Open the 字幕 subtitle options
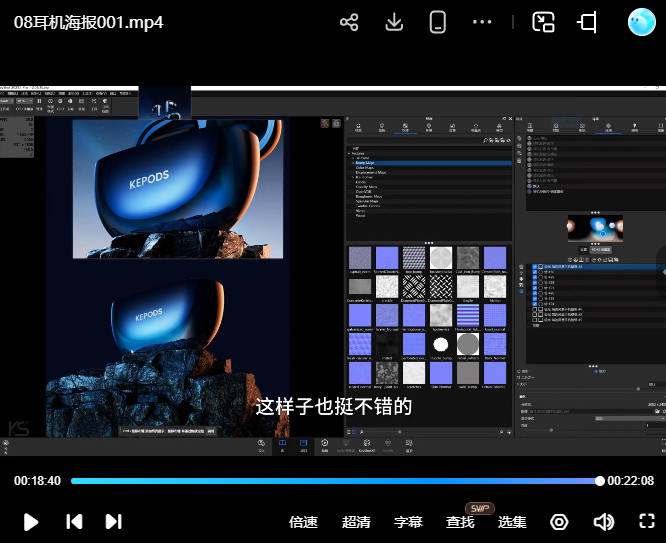Image resolution: width=666 pixels, height=543 pixels. 408,522
